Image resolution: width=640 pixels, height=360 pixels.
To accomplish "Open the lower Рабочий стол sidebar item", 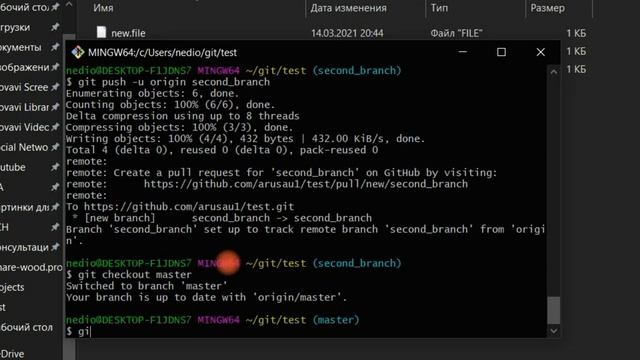I will [27, 327].
